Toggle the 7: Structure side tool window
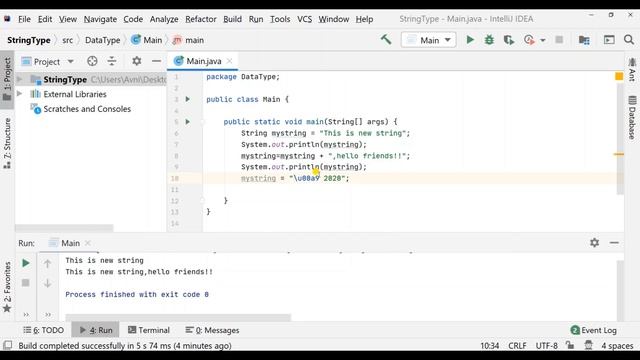640x360 pixels. [x=7, y=143]
